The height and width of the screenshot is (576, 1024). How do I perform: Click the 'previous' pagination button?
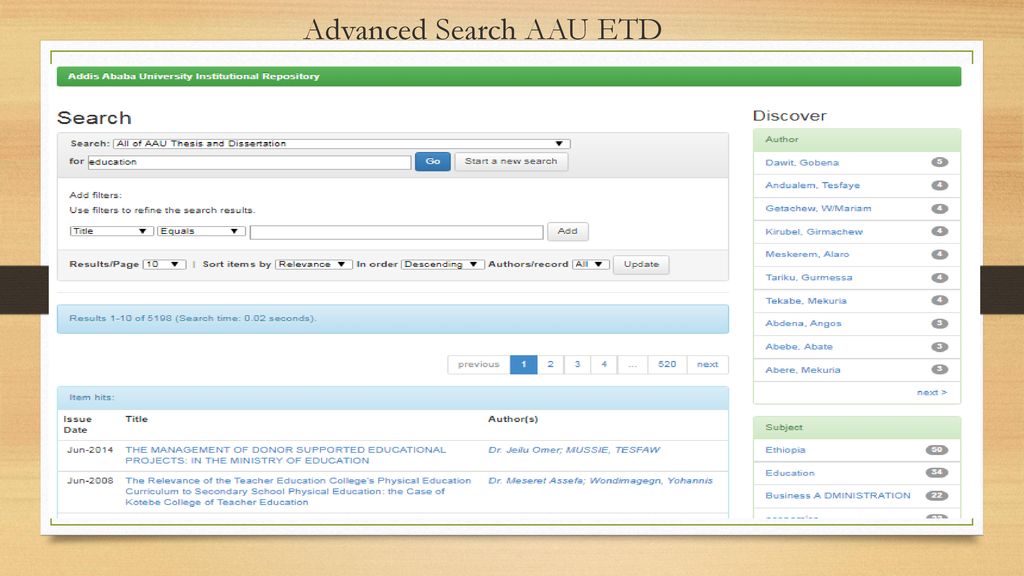(479, 364)
